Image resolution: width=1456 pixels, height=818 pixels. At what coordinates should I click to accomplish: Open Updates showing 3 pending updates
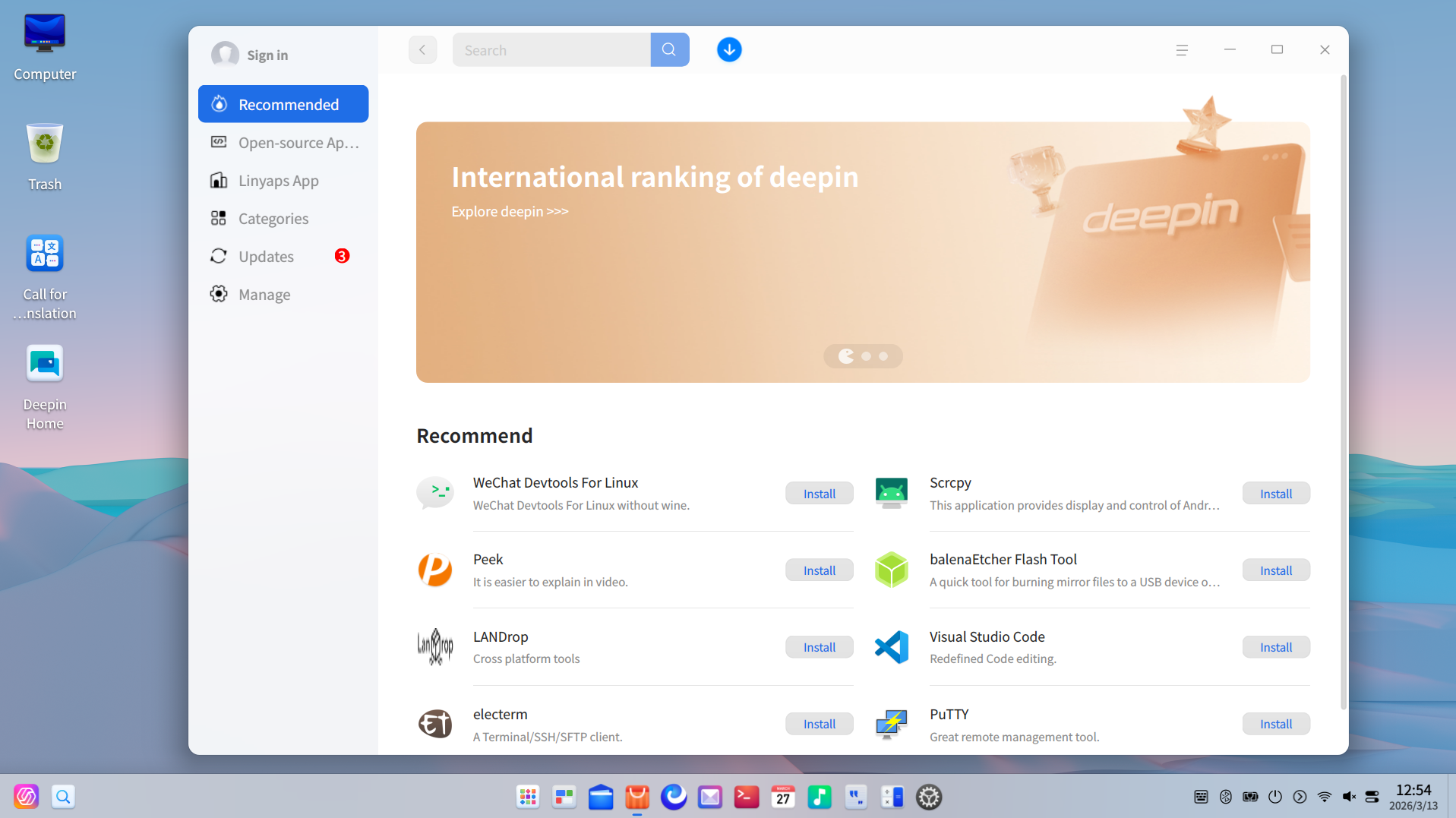point(267,256)
